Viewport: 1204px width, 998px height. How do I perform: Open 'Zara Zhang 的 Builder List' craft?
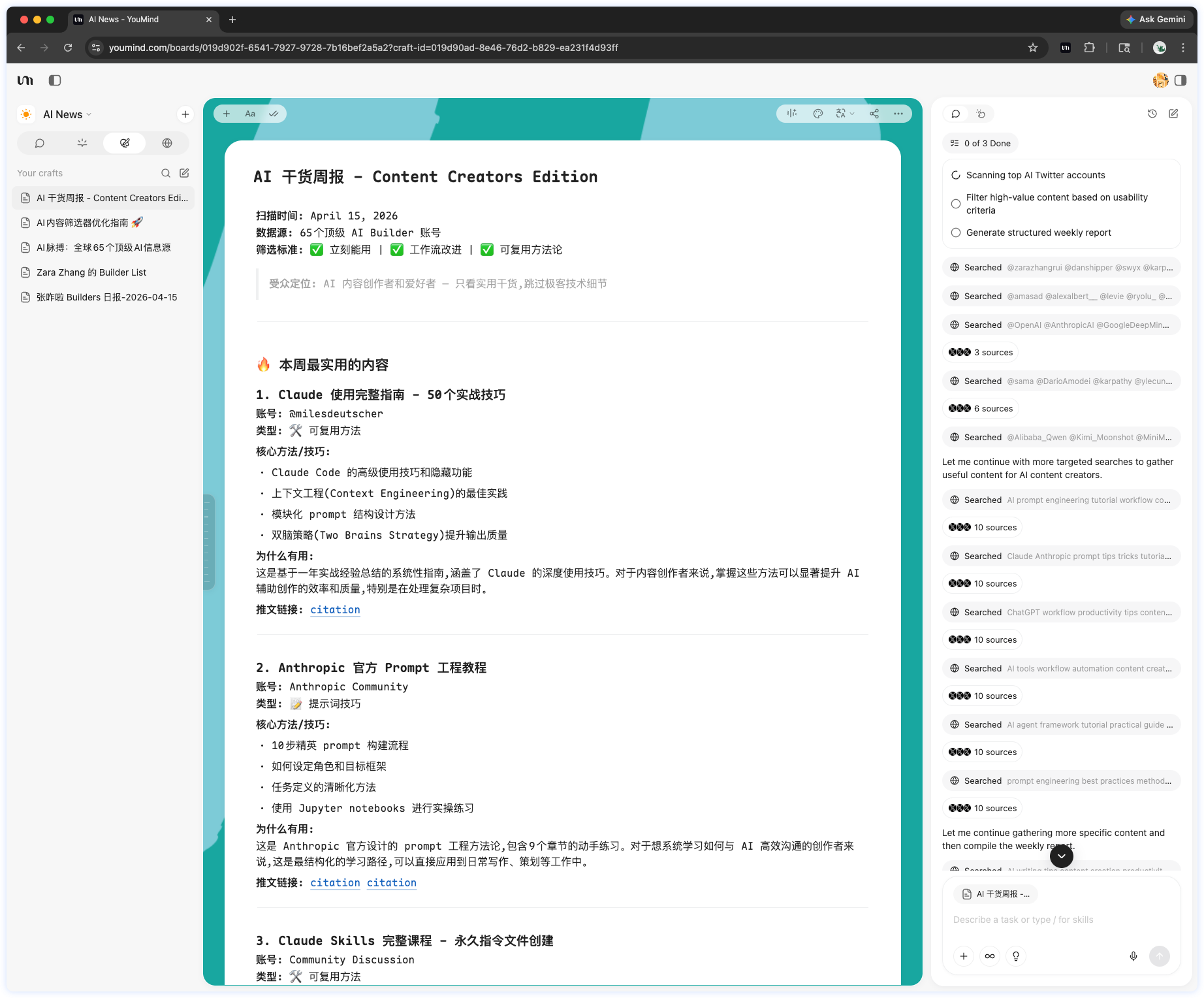tap(91, 272)
